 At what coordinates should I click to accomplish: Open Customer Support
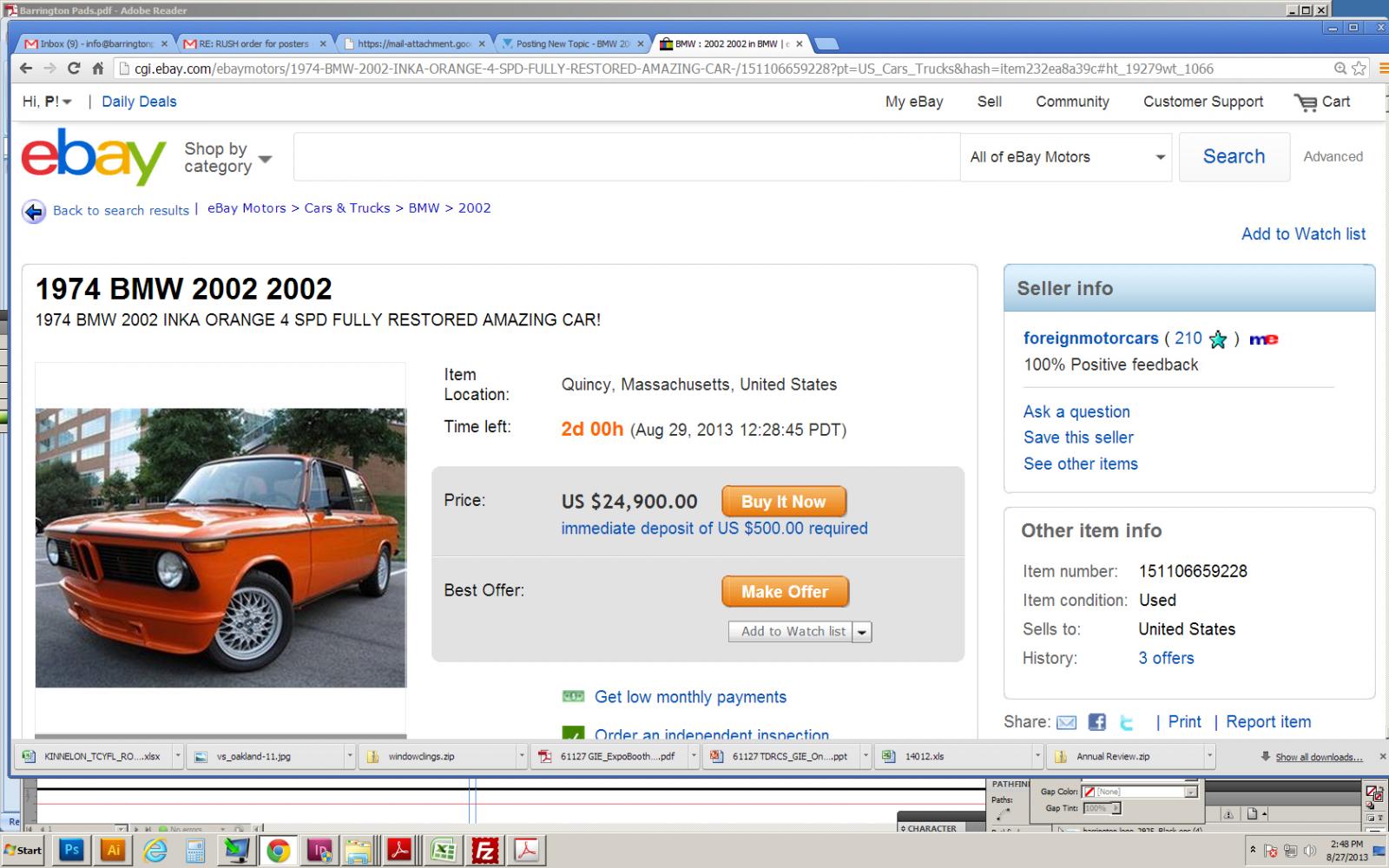point(1203,102)
